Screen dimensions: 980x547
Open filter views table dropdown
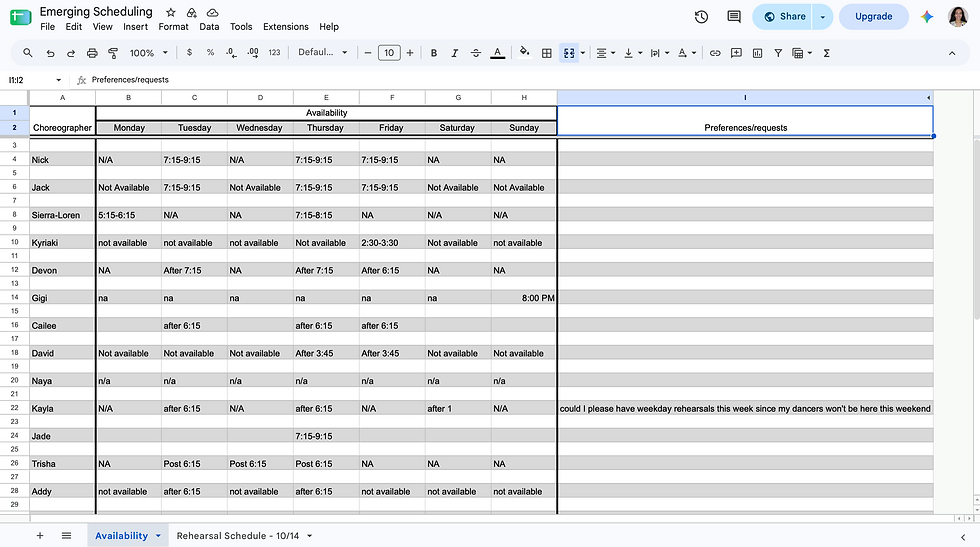pos(802,53)
